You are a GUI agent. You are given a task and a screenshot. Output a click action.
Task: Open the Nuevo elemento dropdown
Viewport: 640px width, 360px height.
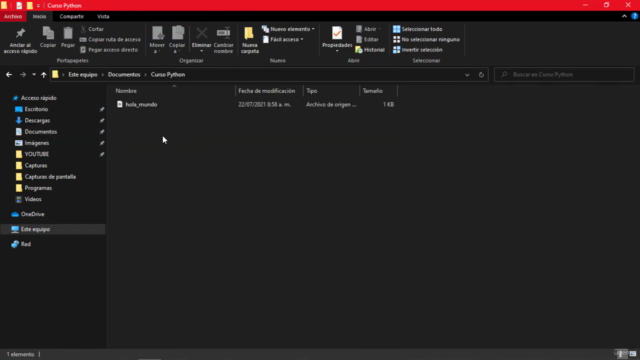(x=288, y=29)
